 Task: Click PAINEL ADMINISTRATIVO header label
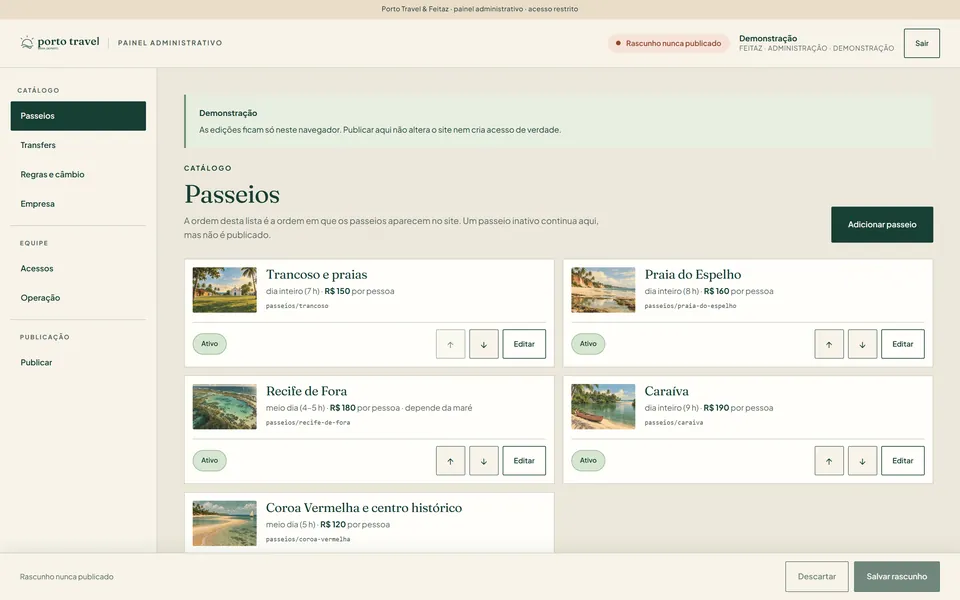pos(170,43)
